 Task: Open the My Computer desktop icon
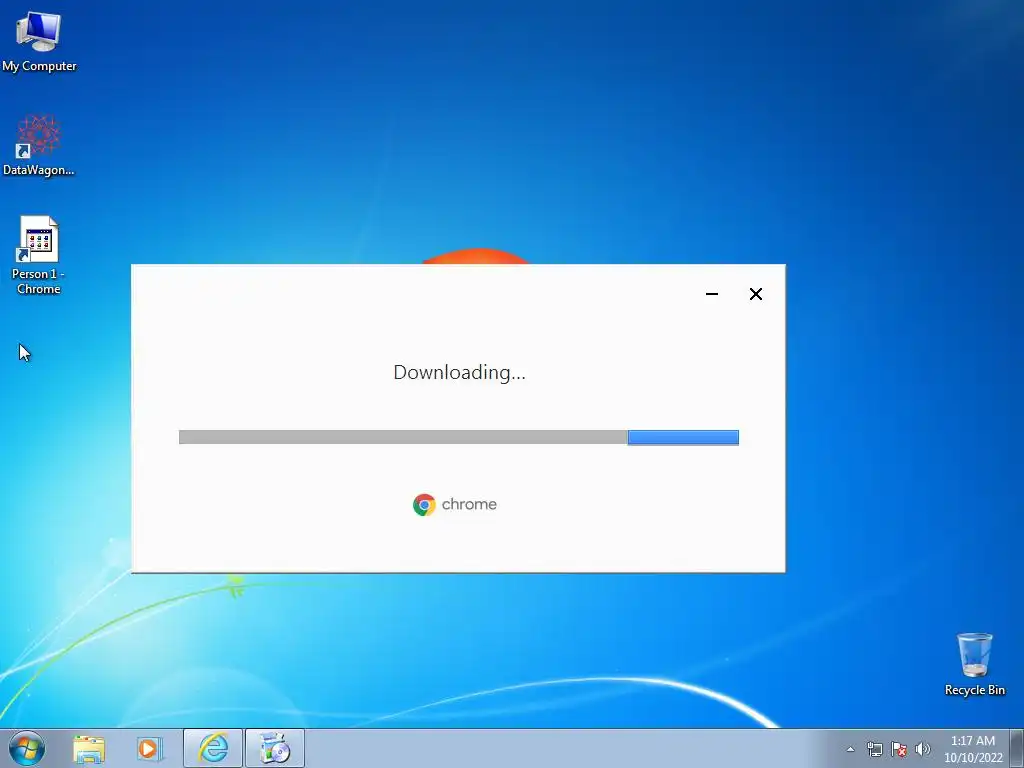[39, 40]
